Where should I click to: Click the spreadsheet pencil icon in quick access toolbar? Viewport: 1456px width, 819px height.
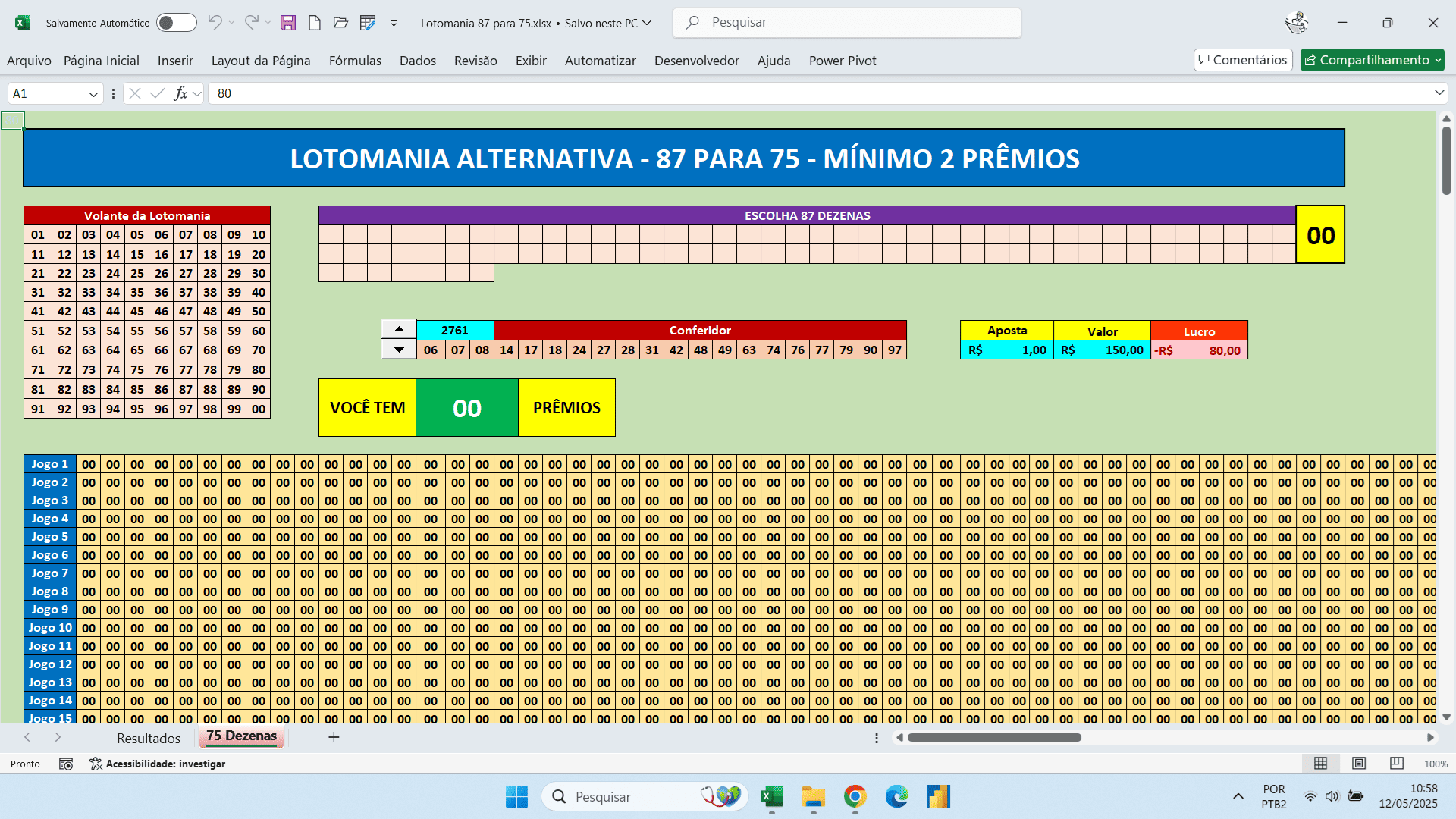click(368, 23)
